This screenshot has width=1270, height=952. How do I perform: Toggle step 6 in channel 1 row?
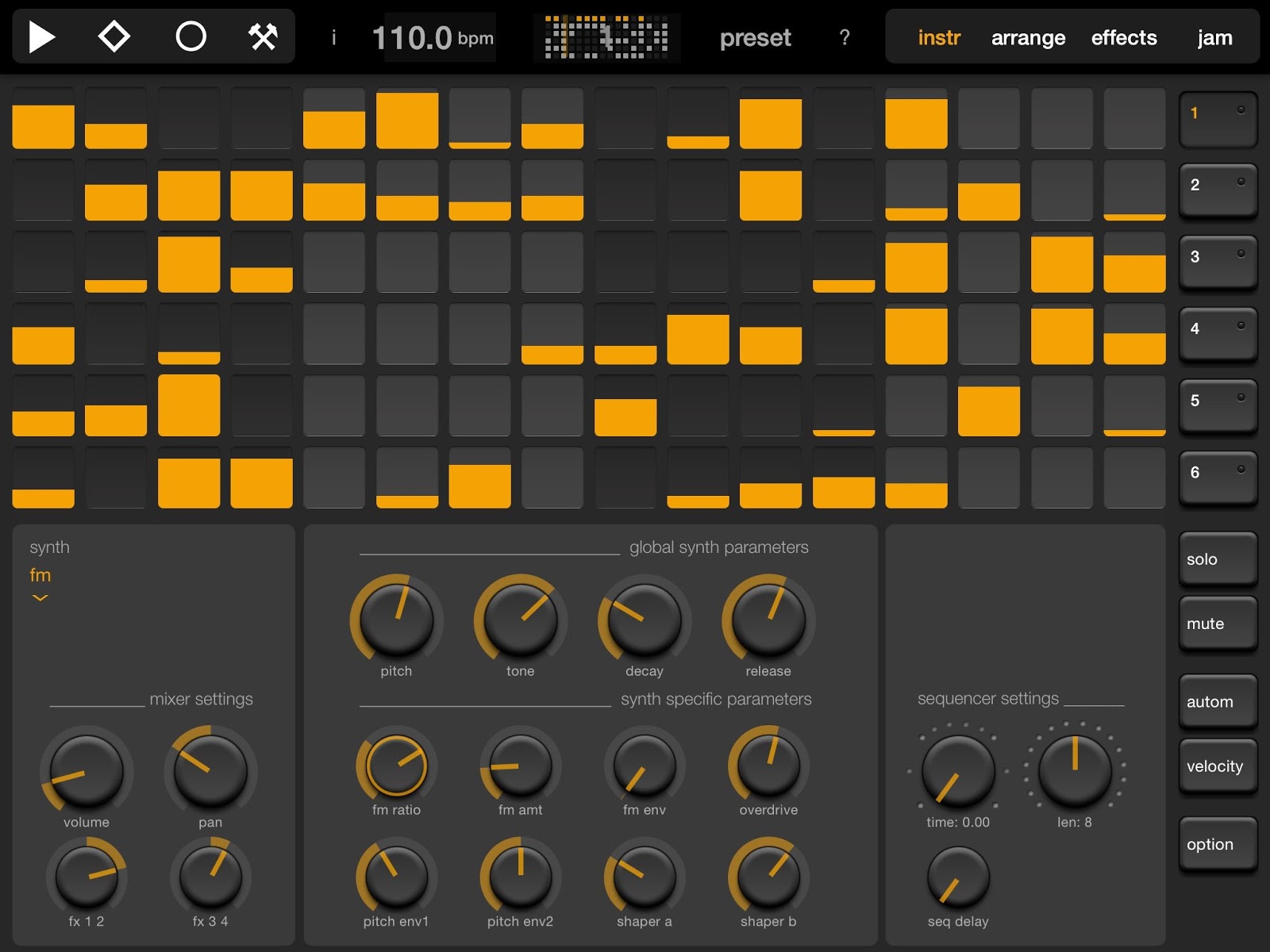point(407,118)
